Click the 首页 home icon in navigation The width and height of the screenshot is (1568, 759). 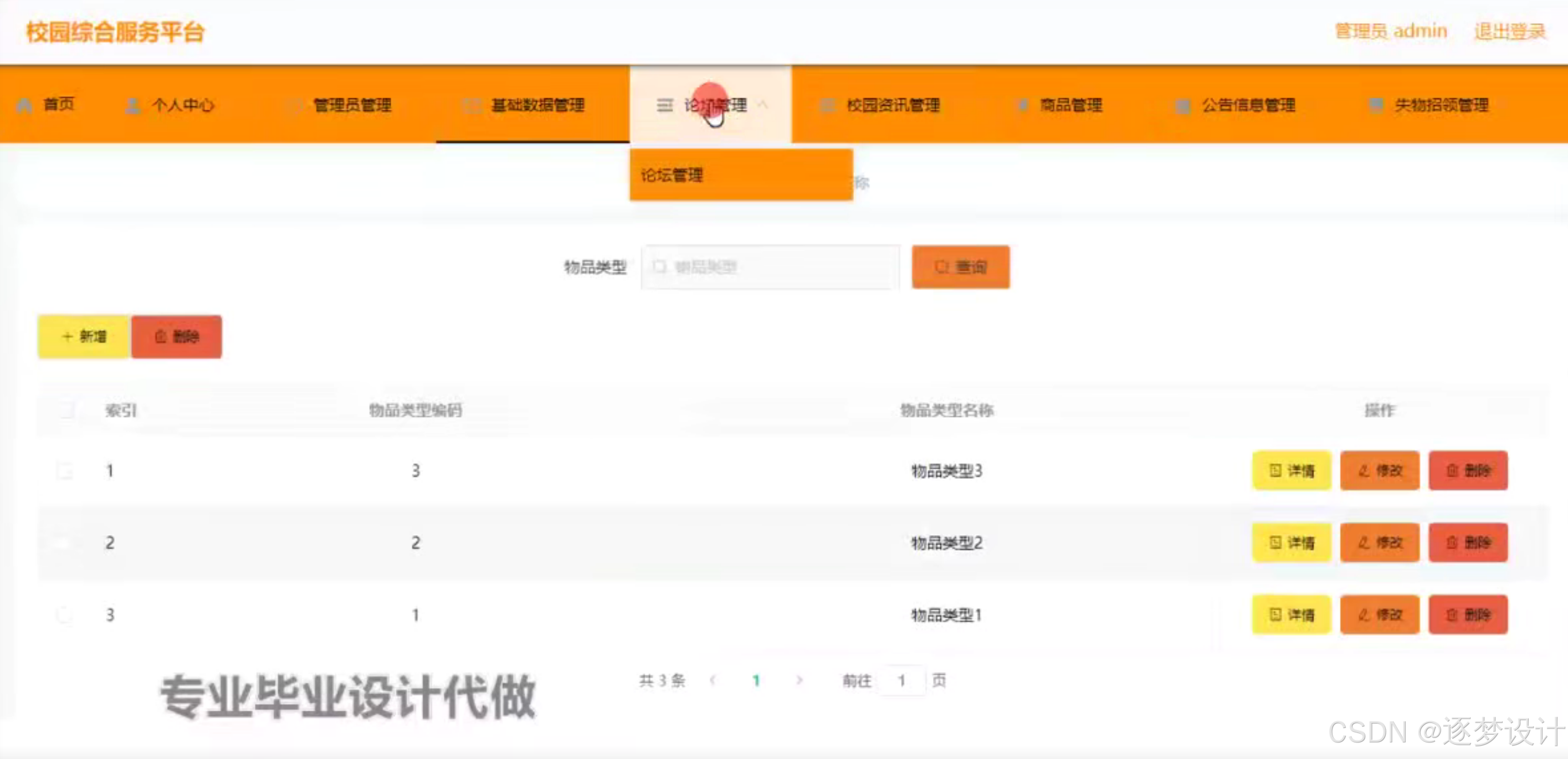[x=25, y=105]
